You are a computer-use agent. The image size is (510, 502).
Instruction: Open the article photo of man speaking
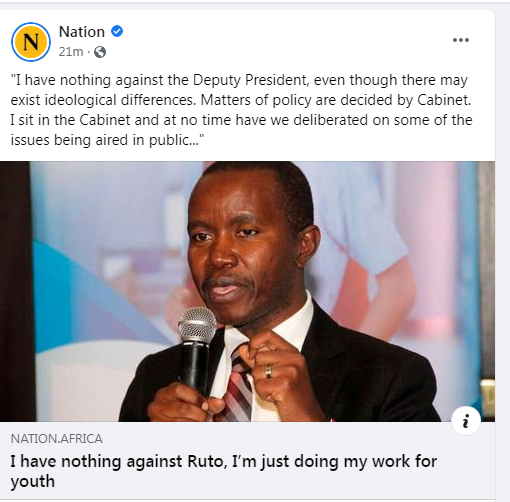point(247,291)
